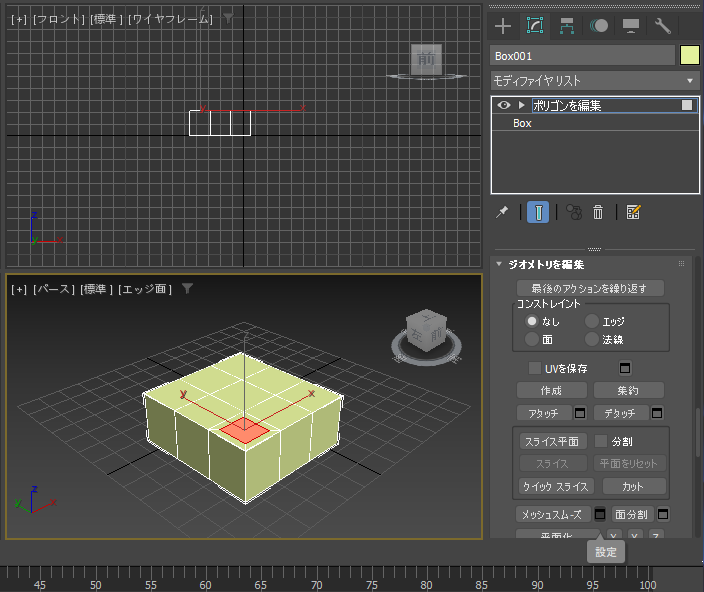Click the Pin Stack icon
This screenshot has height=592, width=704.
point(502,212)
